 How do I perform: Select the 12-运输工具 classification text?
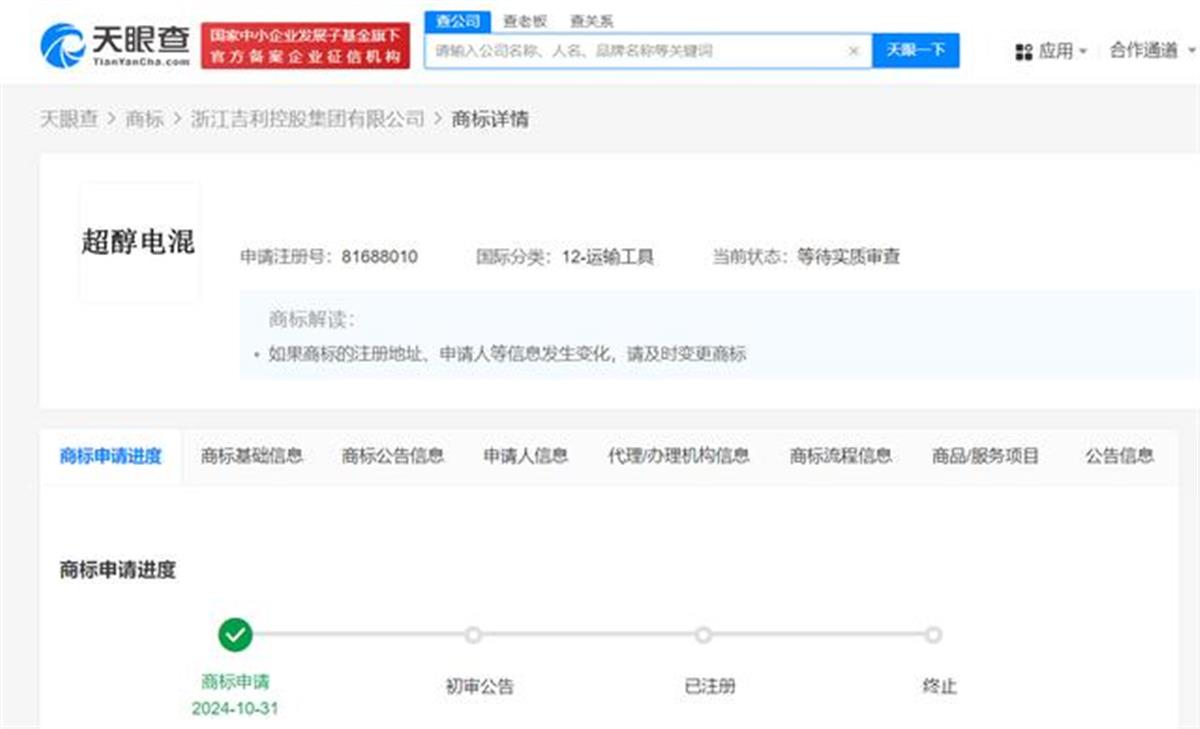click(607, 257)
